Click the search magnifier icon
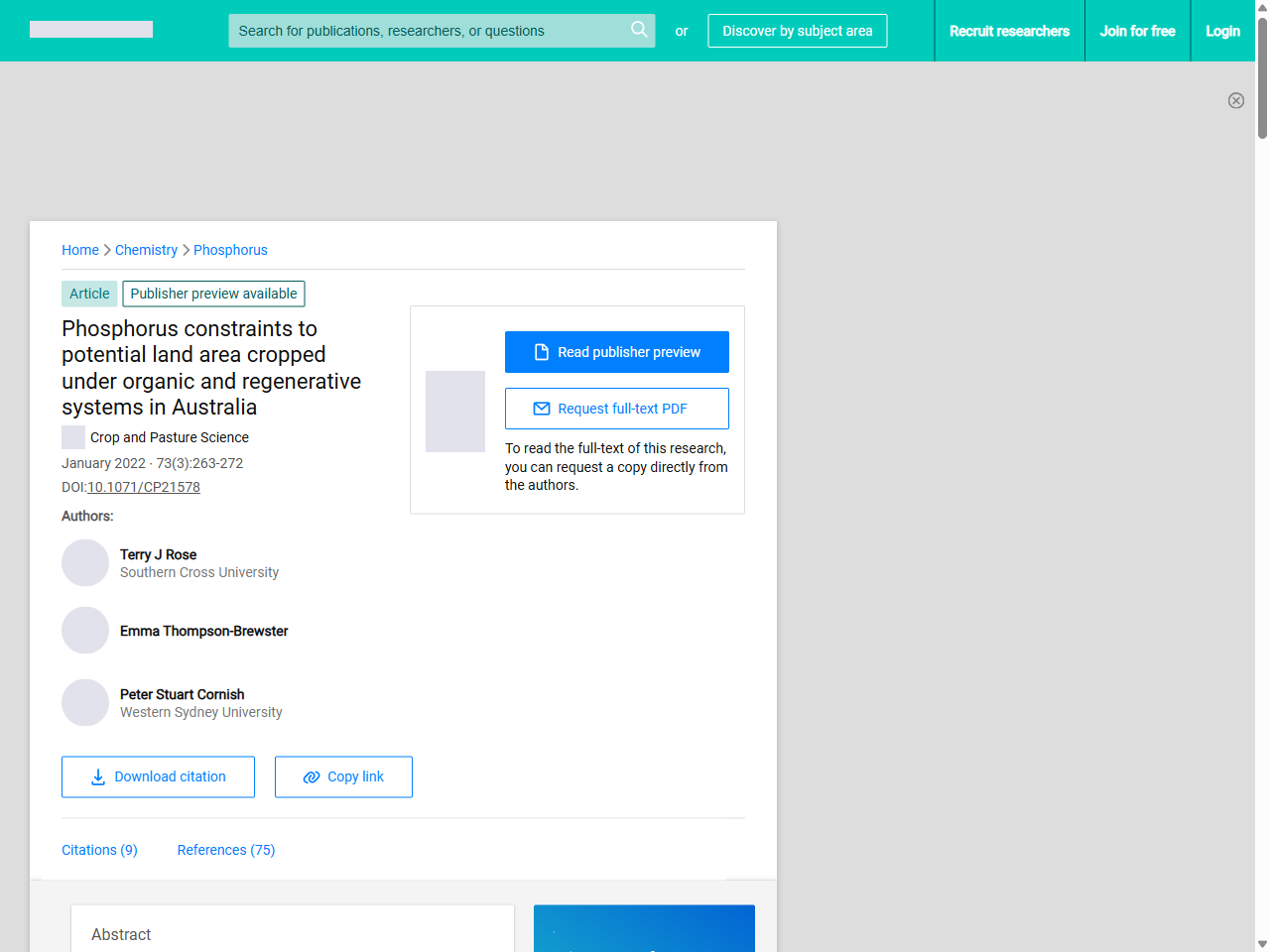1270x952 pixels. [639, 30]
